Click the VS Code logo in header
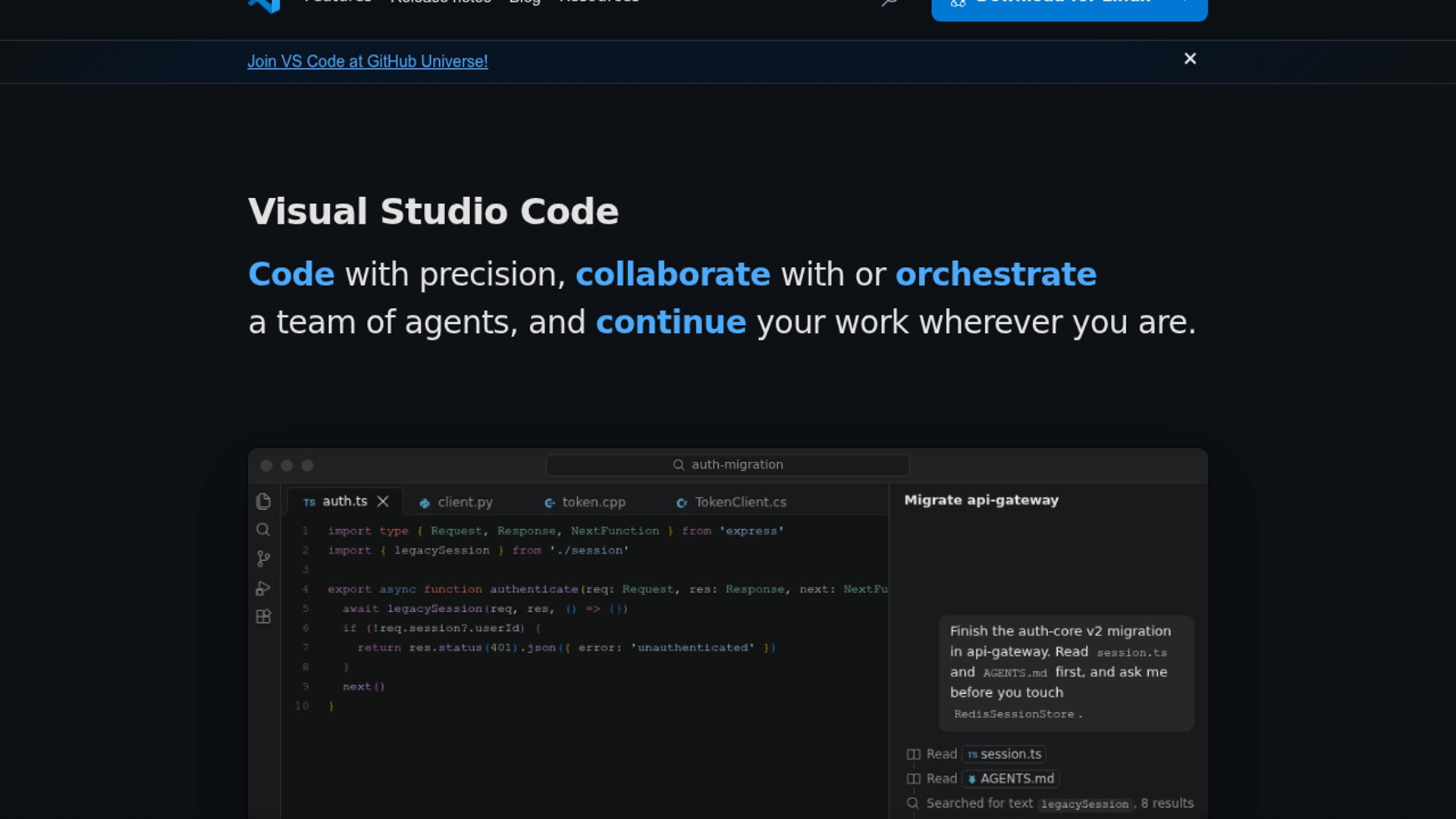The width and height of the screenshot is (1456, 819). [264, 5]
